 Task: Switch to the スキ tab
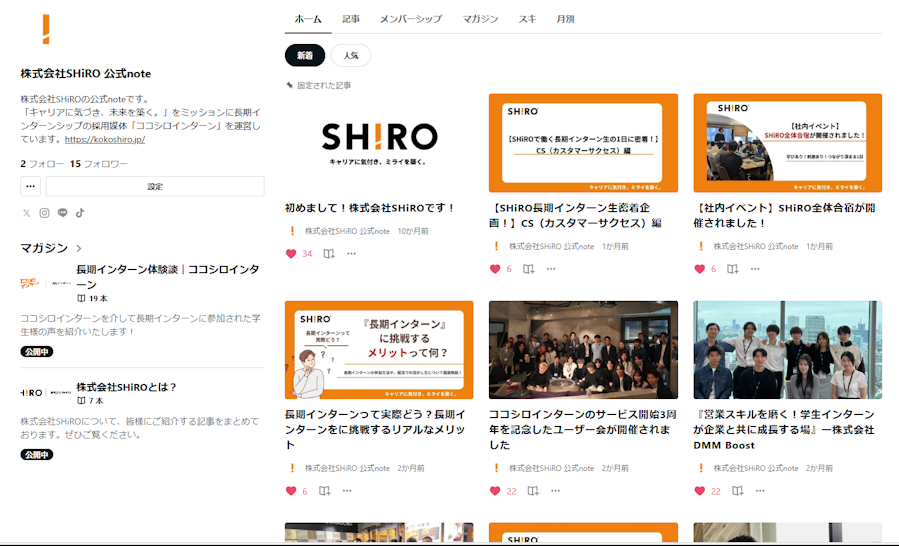527,19
